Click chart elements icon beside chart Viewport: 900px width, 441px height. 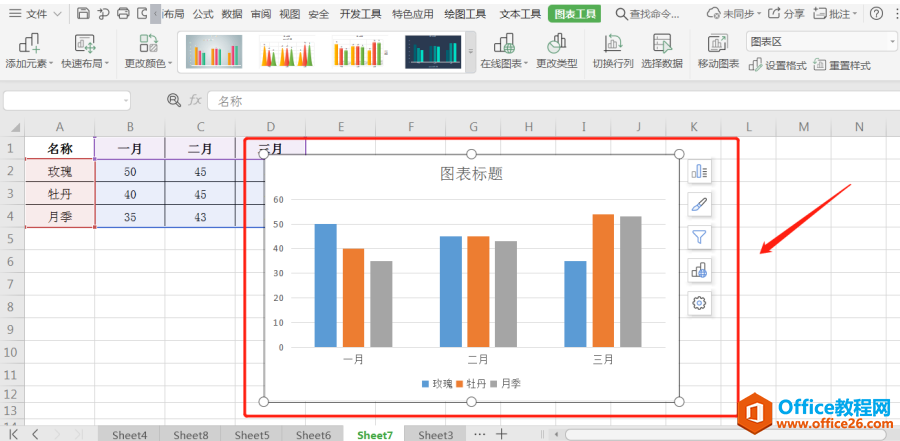pyautogui.click(x=699, y=171)
